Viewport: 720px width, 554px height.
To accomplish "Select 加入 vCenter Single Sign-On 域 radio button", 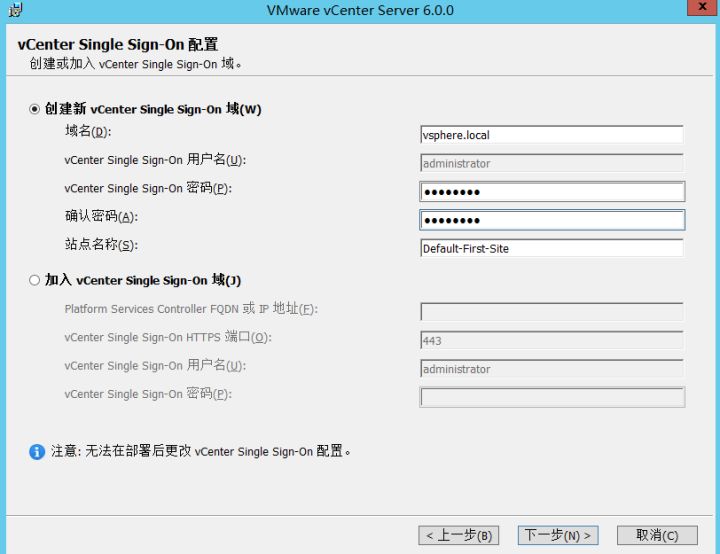I will point(34,280).
